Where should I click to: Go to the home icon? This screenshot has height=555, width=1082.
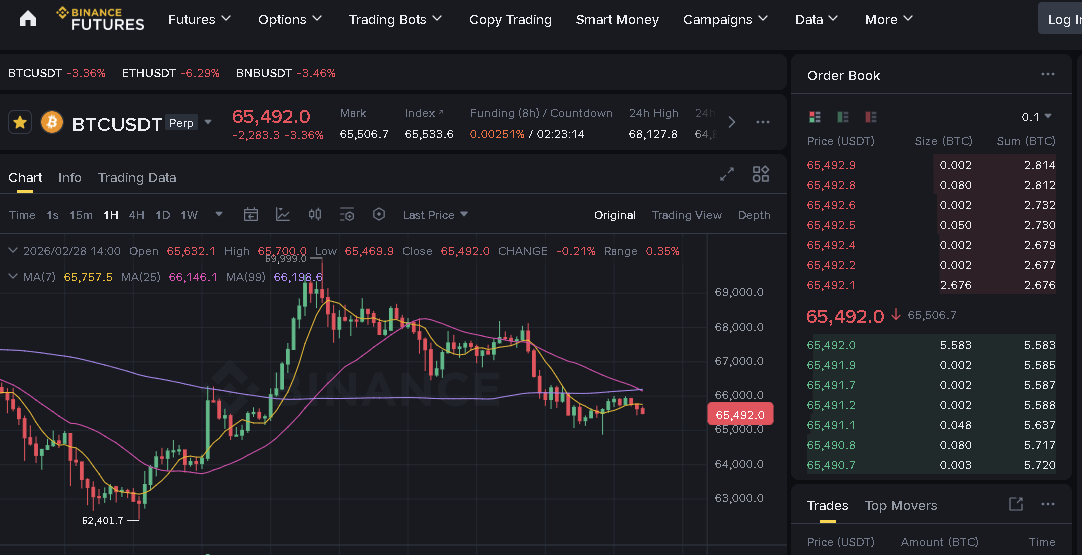[x=28, y=19]
